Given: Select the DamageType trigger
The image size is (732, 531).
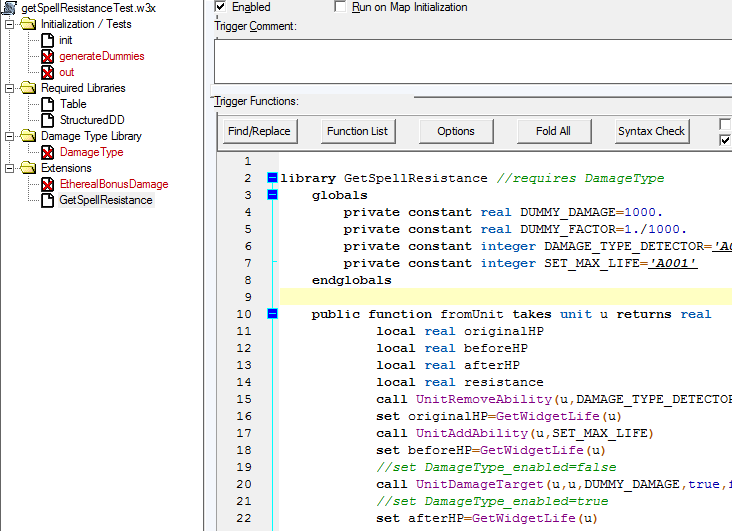Looking at the screenshot, I should [92, 152].
